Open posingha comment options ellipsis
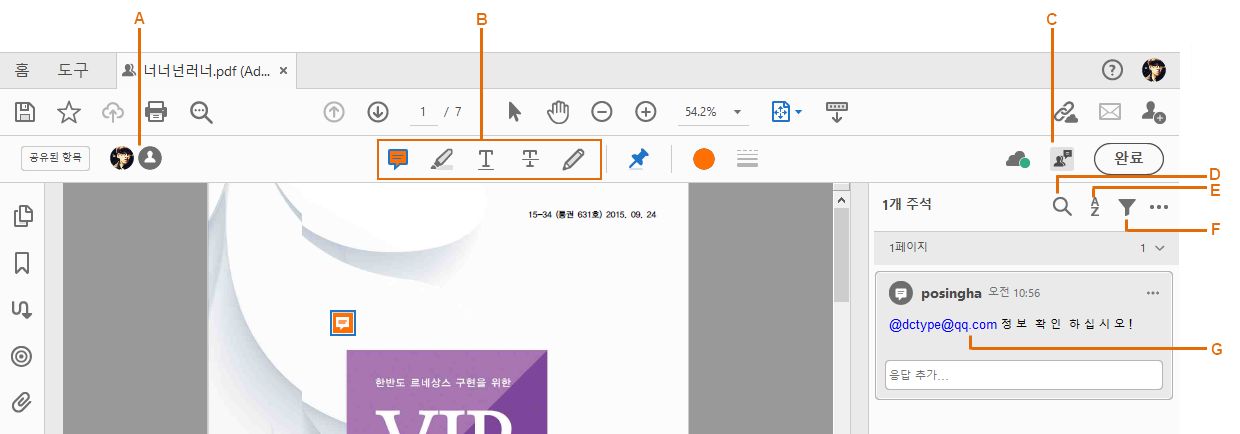 (x=1153, y=293)
